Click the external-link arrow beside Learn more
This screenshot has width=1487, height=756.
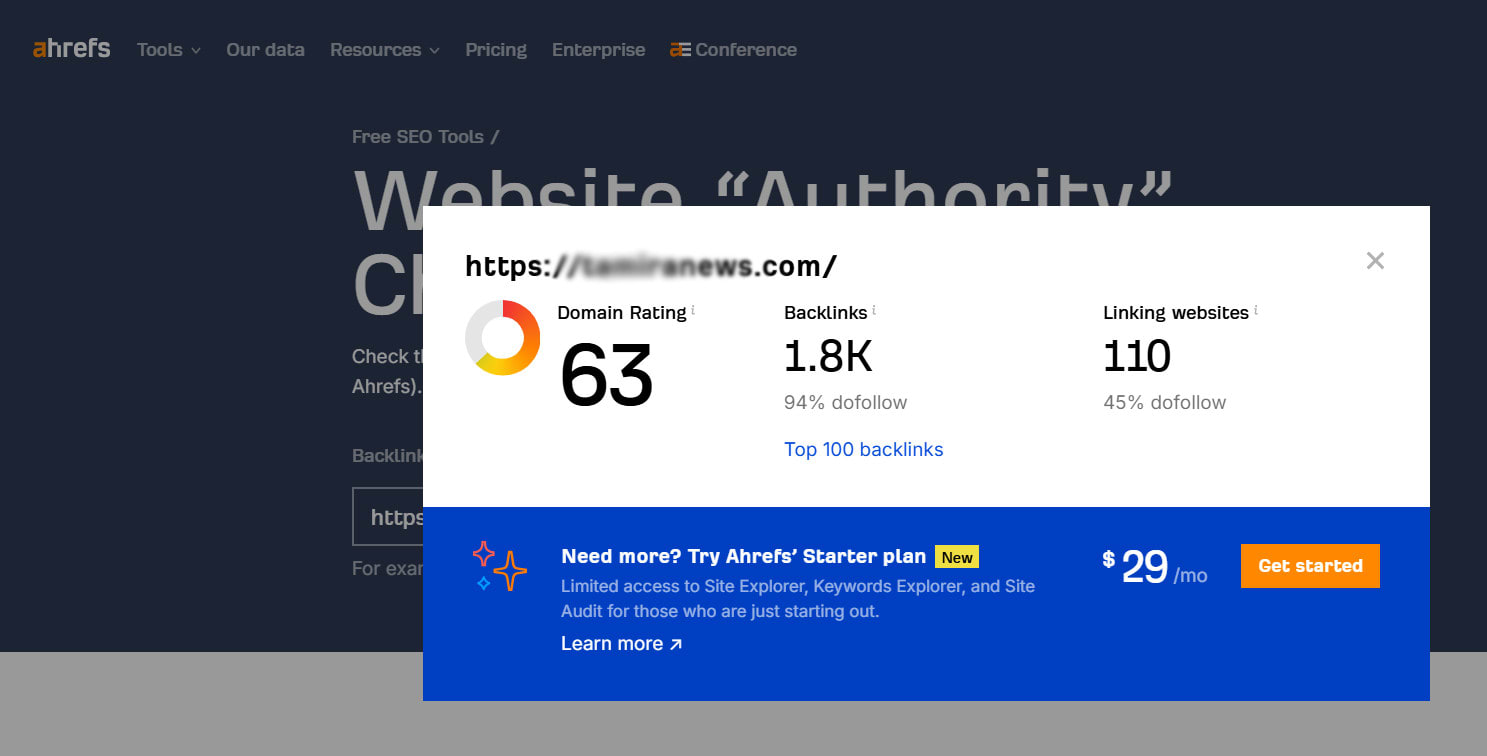[x=678, y=643]
